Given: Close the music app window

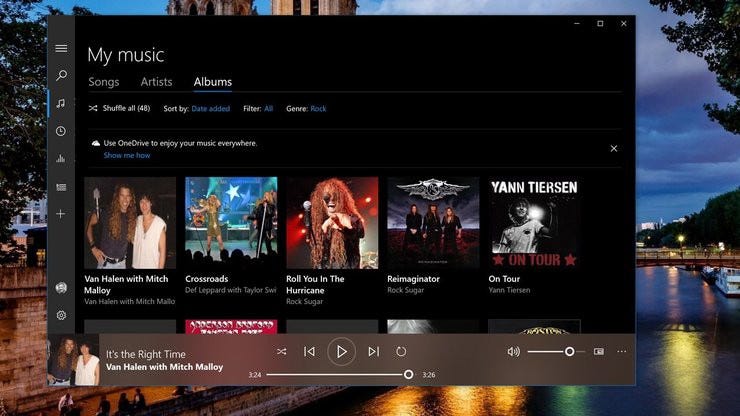Looking at the screenshot, I should tap(623, 23).
